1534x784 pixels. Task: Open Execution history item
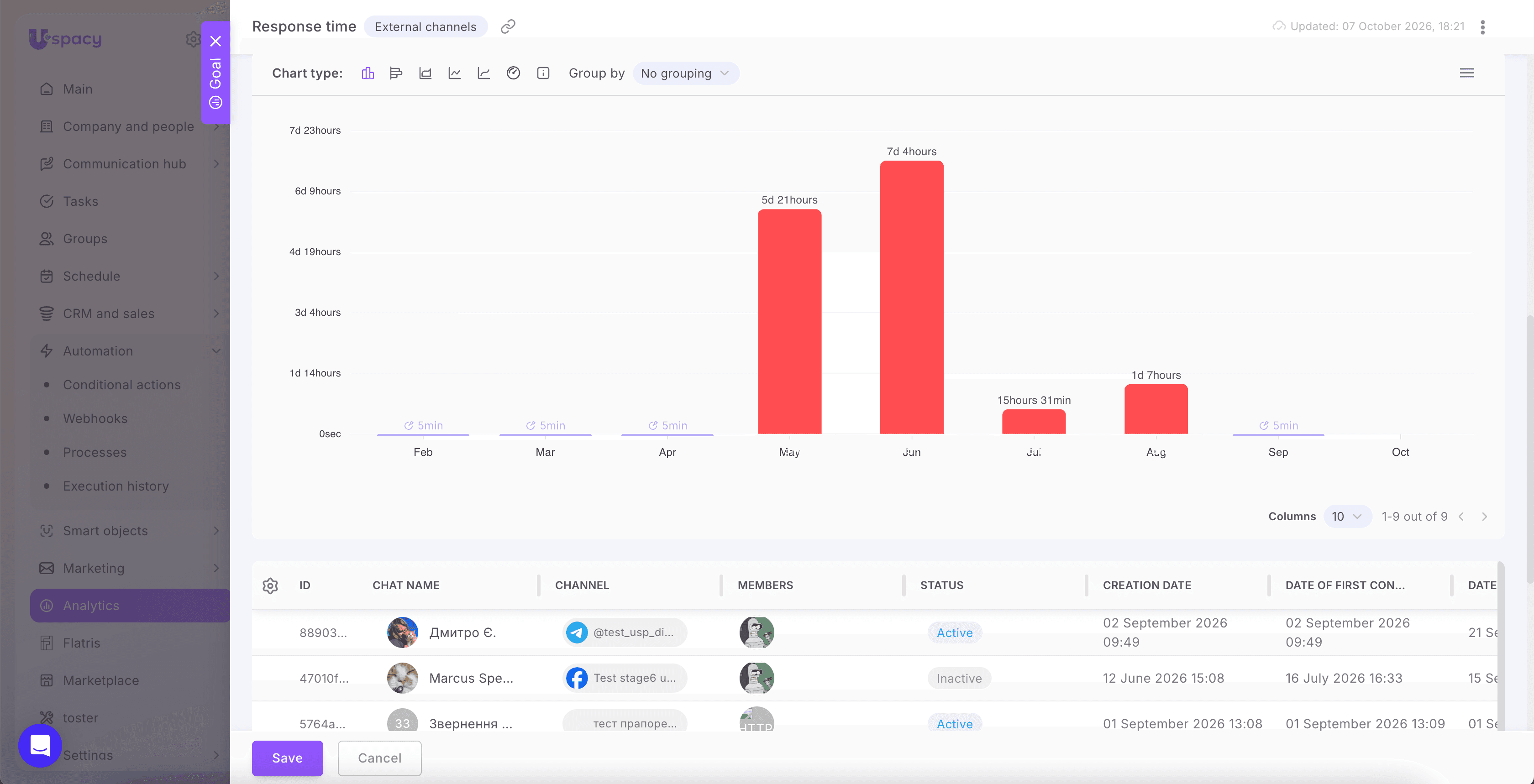[x=116, y=486]
